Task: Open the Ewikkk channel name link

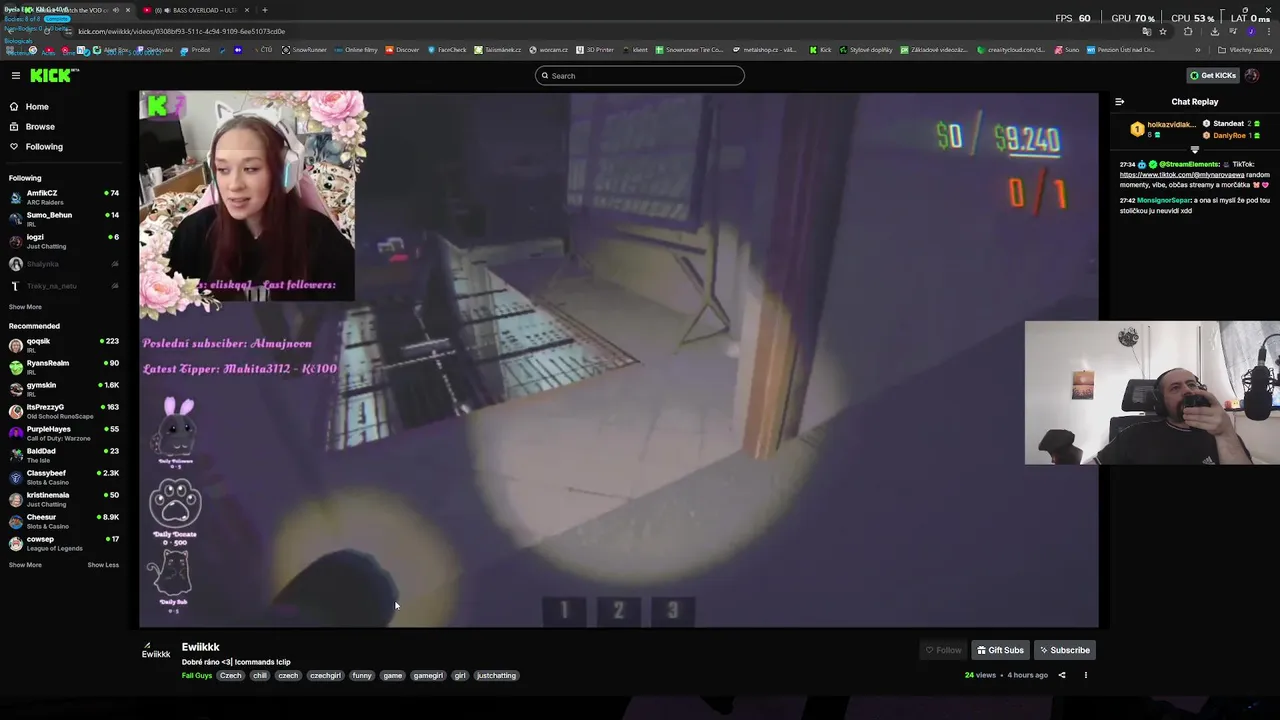Action: [x=200, y=647]
